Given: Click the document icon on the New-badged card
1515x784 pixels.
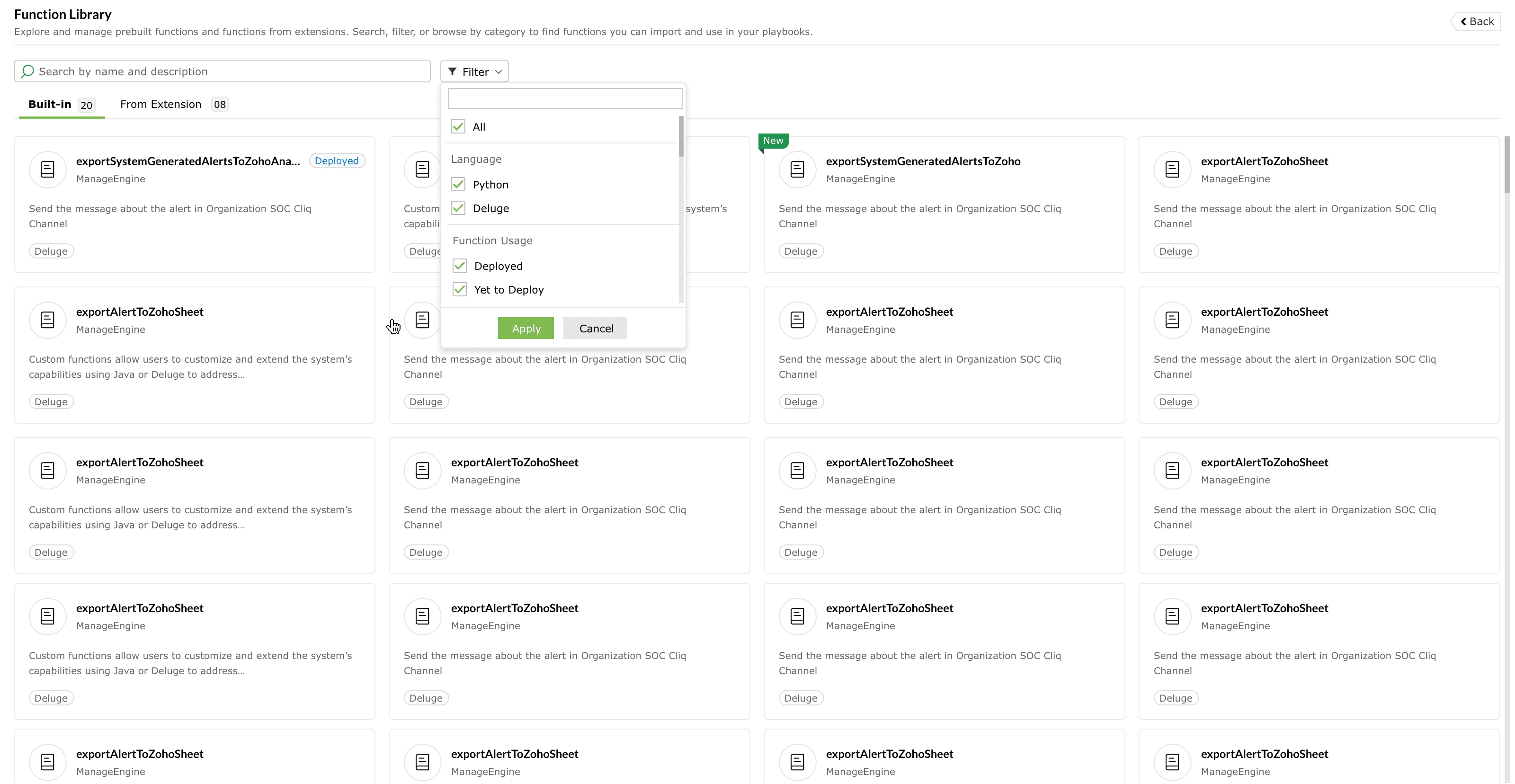Looking at the screenshot, I should pyautogui.click(x=797, y=169).
